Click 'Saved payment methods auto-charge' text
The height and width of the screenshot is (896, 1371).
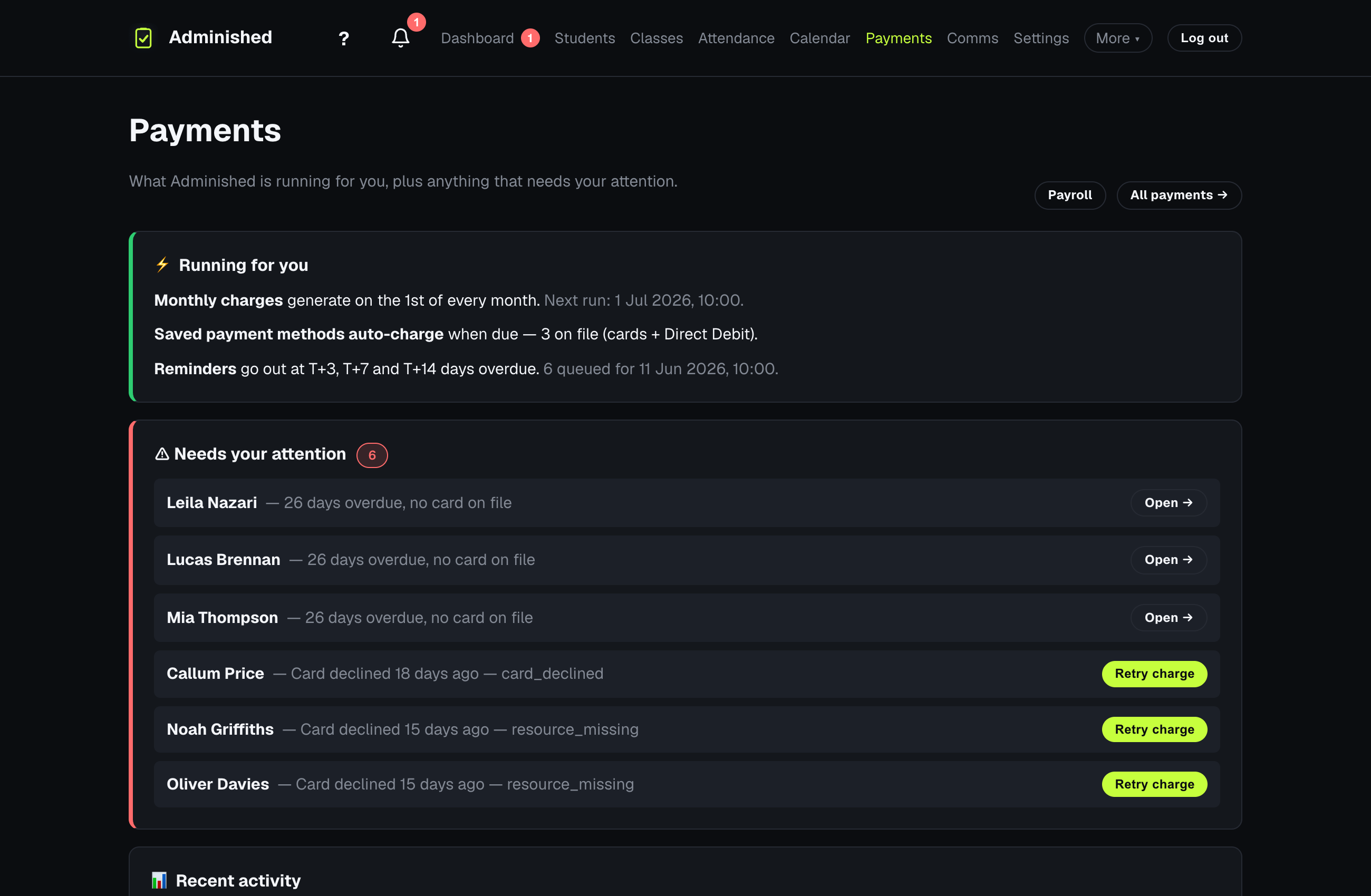point(299,334)
